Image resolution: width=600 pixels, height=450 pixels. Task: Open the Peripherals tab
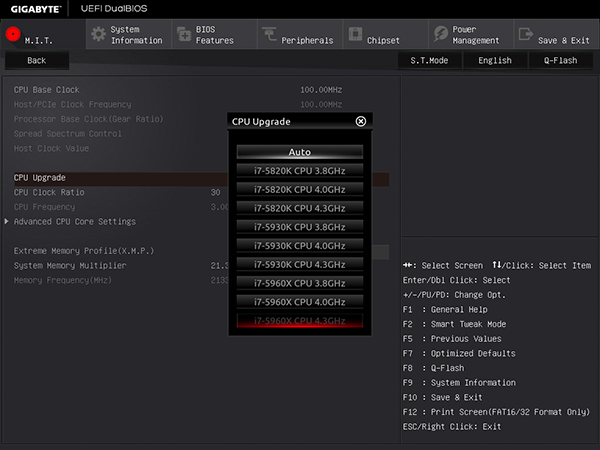[300, 34]
